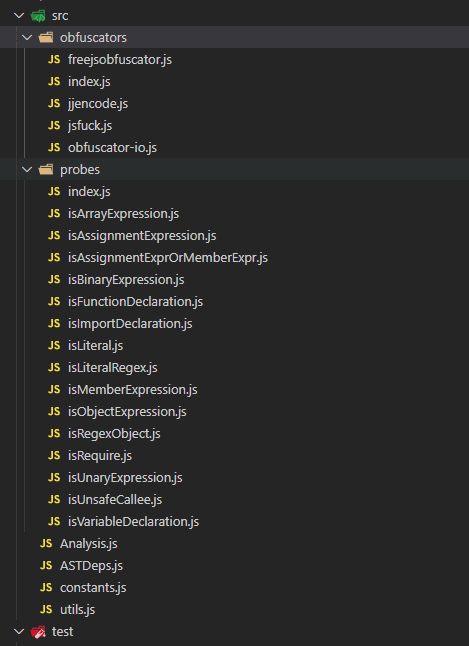Click JS icon beside obfuscator-io.js
Screen dimensions: 469x646
(54, 147)
